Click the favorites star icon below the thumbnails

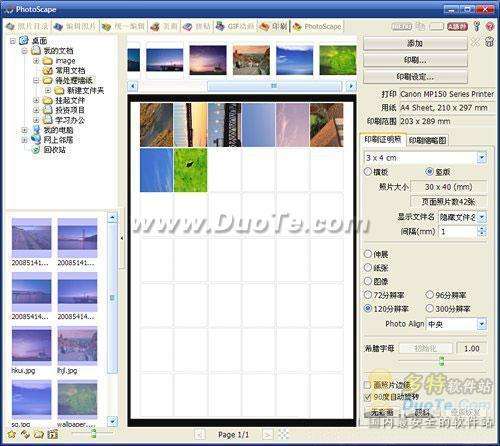point(12,434)
